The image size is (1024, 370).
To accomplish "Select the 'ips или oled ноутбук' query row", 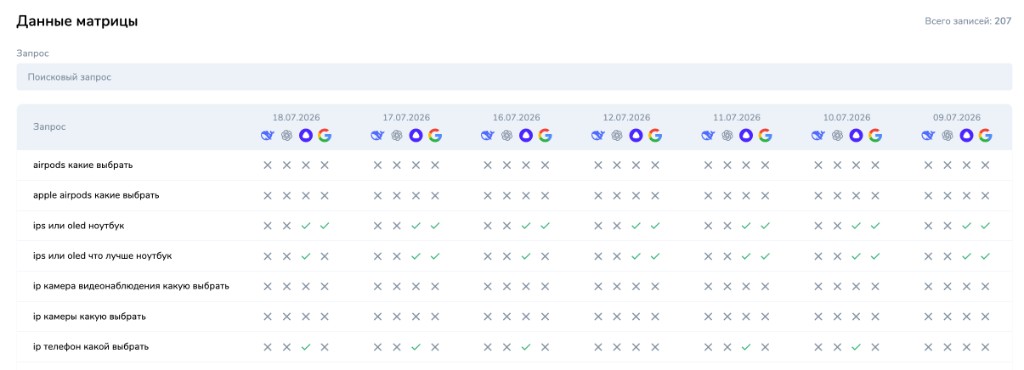I will pyautogui.click(x=514, y=226).
